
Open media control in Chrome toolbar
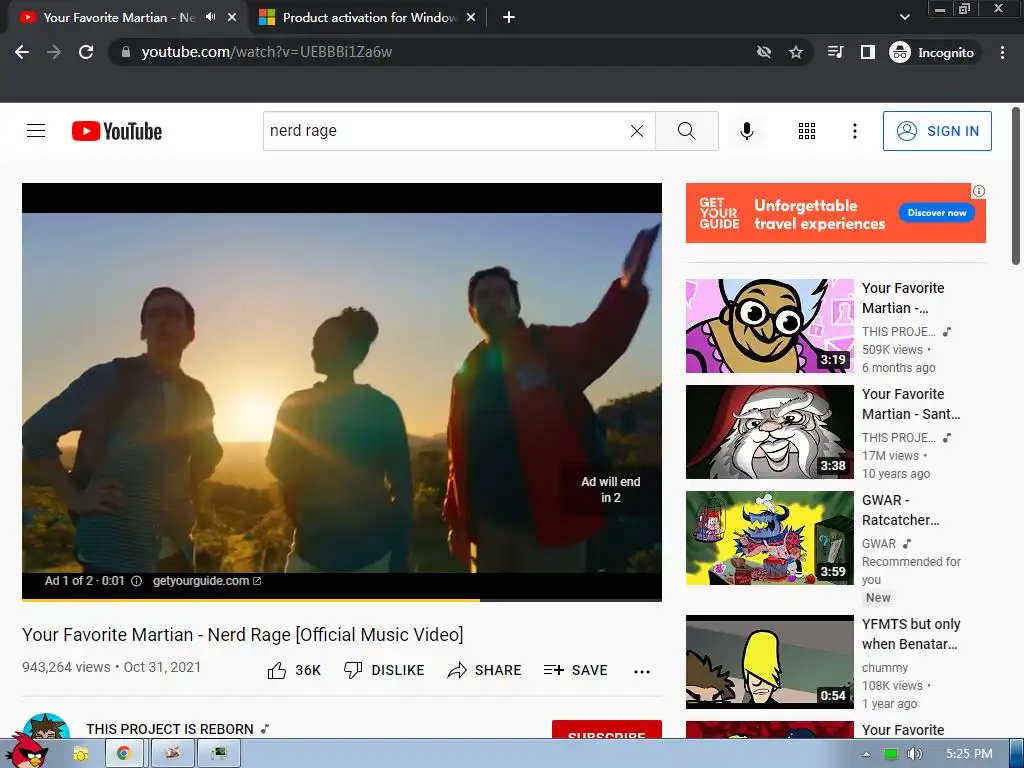pos(835,52)
